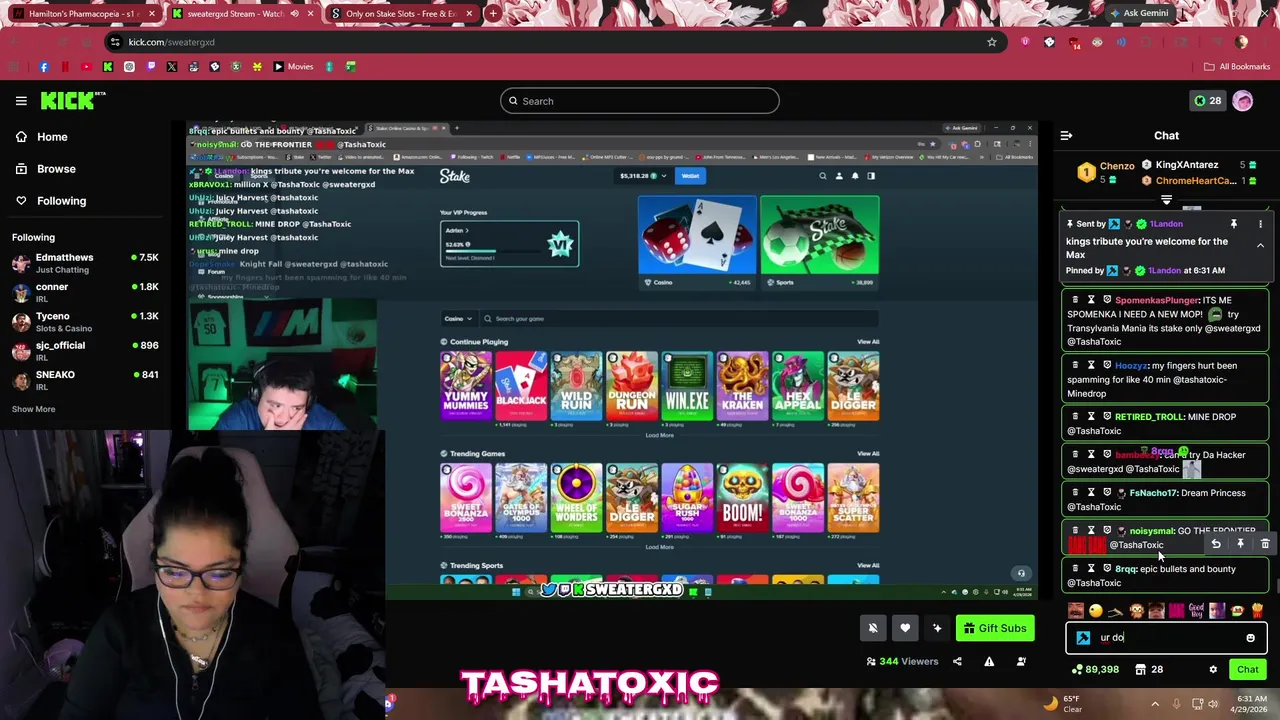This screenshot has height=720, width=1280.
Task: Click the sparkle subscribe icon
Action: point(937,628)
